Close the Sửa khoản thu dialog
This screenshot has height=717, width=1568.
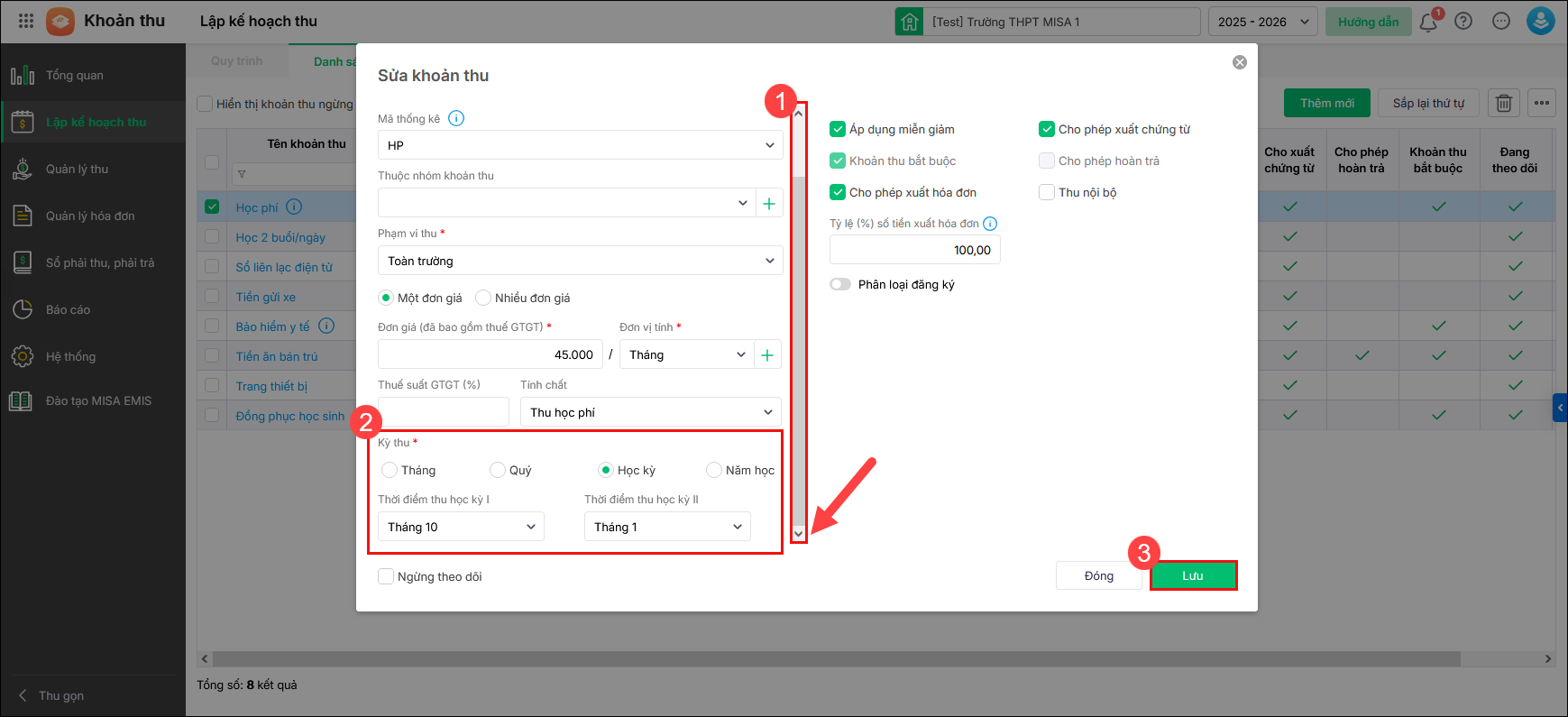[x=1240, y=62]
